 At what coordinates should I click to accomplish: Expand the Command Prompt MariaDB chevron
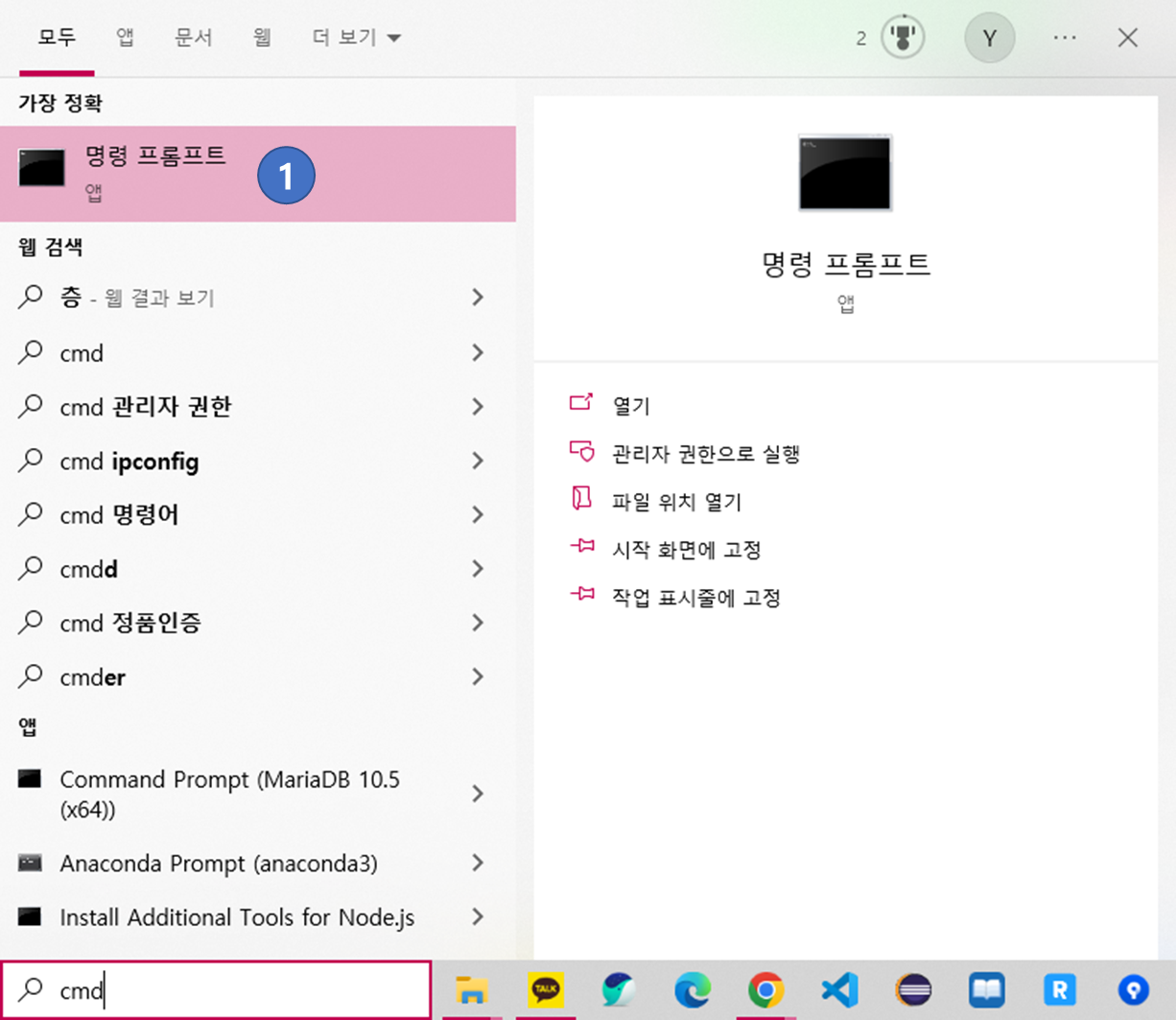(478, 794)
